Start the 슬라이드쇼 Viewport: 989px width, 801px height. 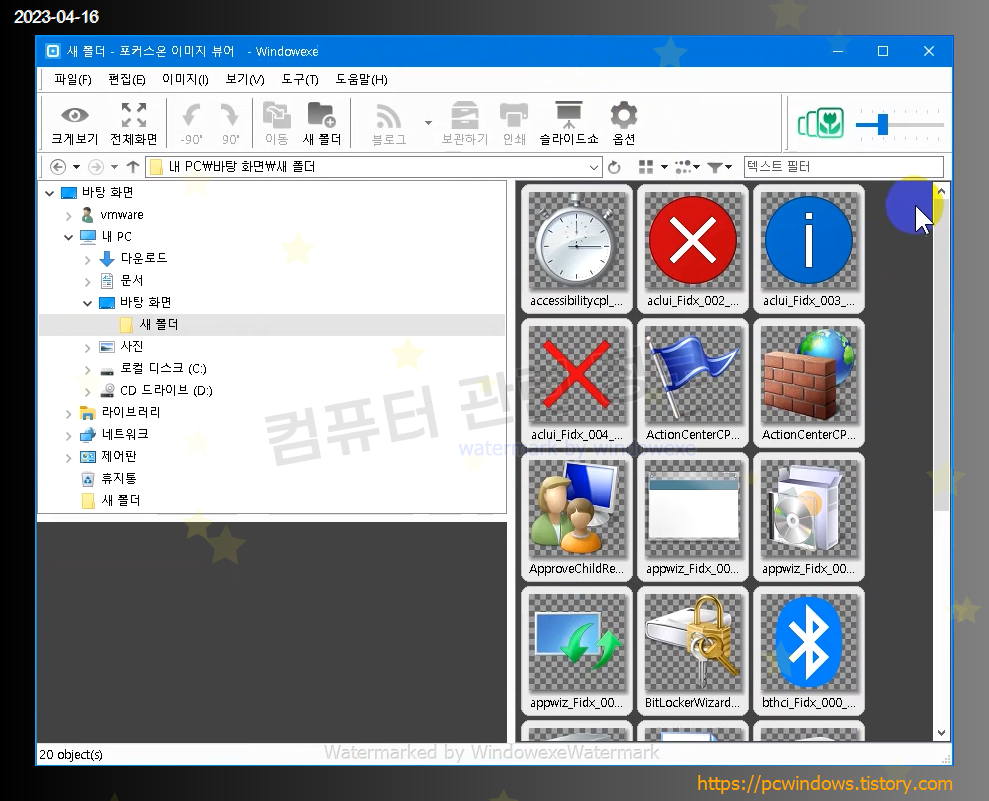pyautogui.click(x=569, y=124)
